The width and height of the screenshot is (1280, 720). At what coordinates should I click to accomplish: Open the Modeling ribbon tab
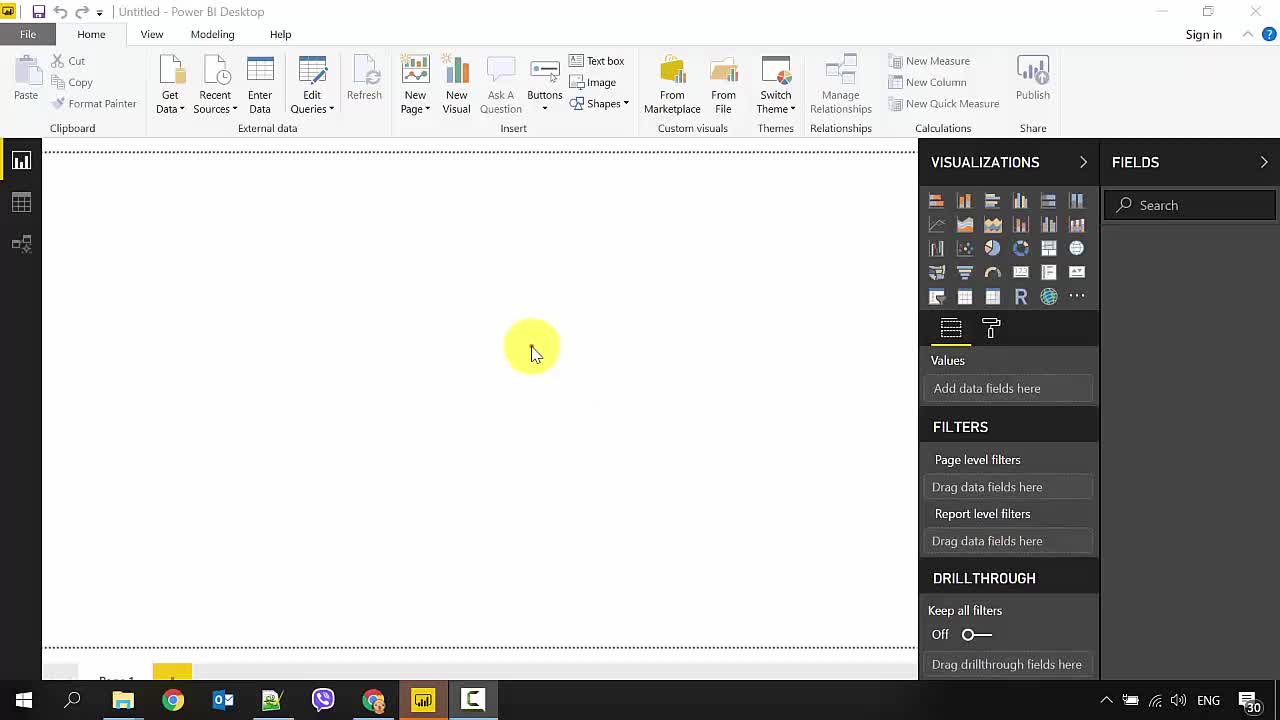click(x=212, y=34)
